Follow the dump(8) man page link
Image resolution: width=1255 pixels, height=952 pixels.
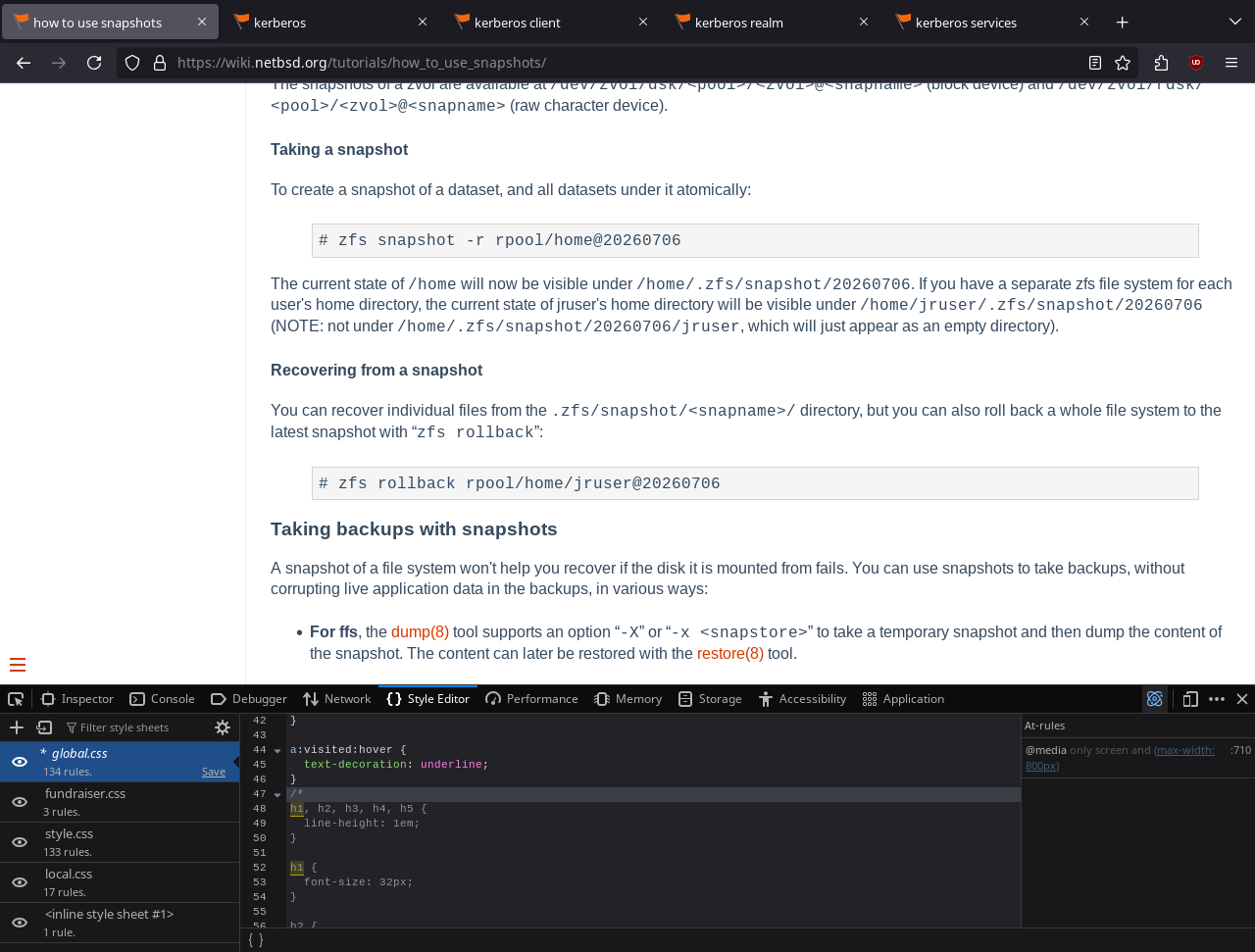(420, 631)
